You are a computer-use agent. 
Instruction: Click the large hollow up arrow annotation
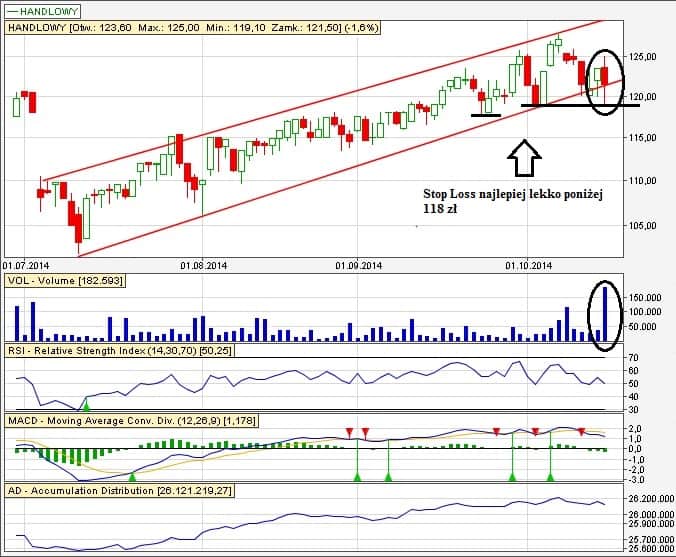click(x=524, y=156)
